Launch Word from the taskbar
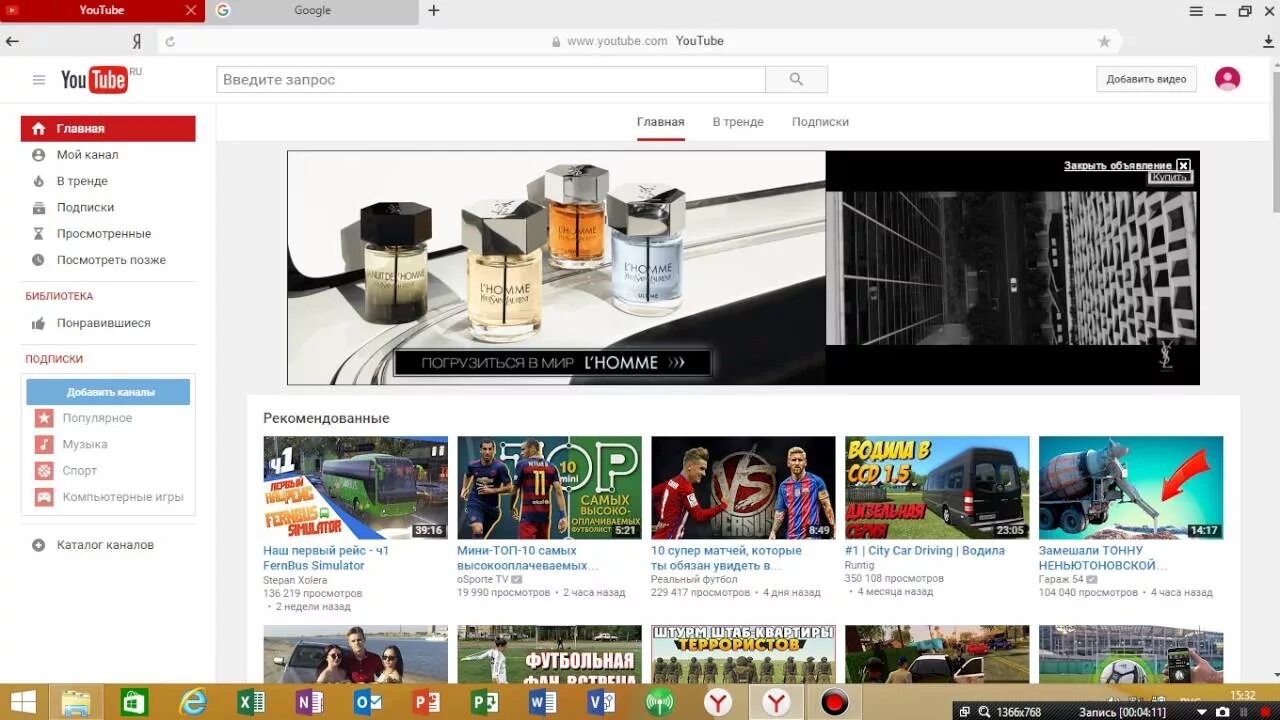1280x720 pixels. coord(542,703)
